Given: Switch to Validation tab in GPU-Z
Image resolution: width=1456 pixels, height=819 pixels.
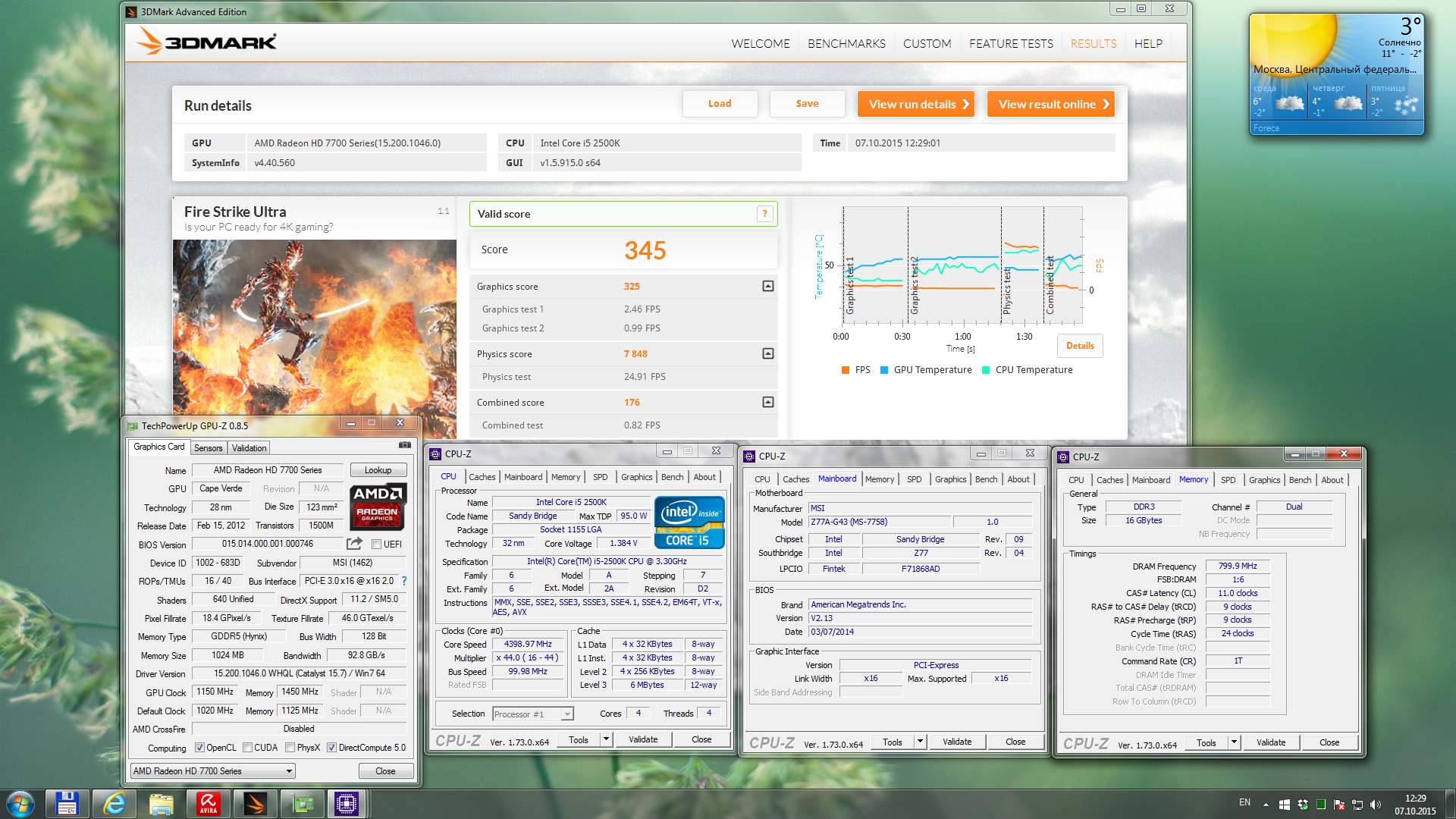Looking at the screenshot, I should (x=249, y=448).
